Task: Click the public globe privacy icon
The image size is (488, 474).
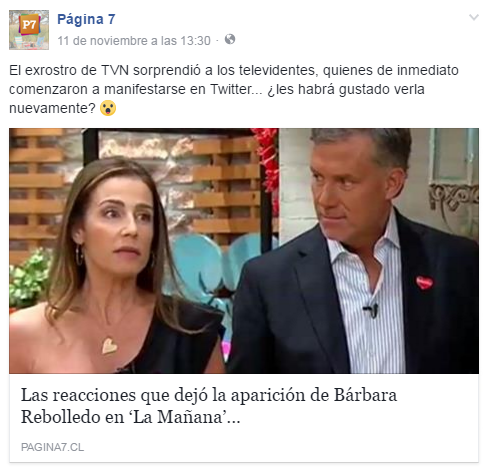Action: (230, 39)
